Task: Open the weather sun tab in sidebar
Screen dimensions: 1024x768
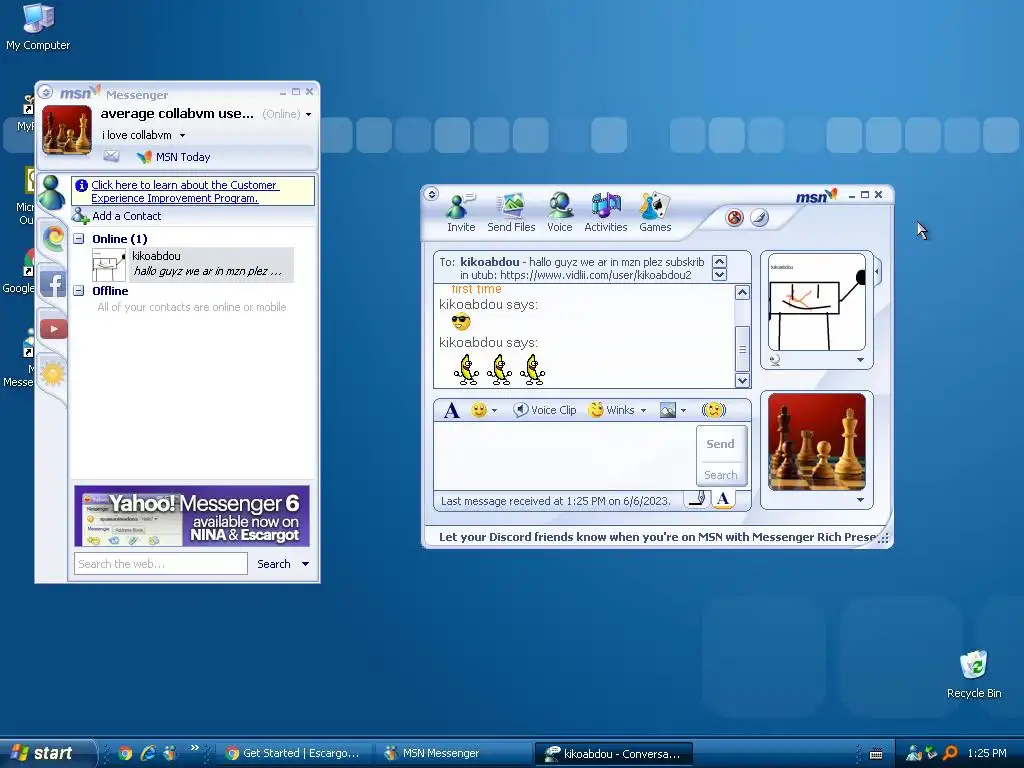Action: [52, 374]
